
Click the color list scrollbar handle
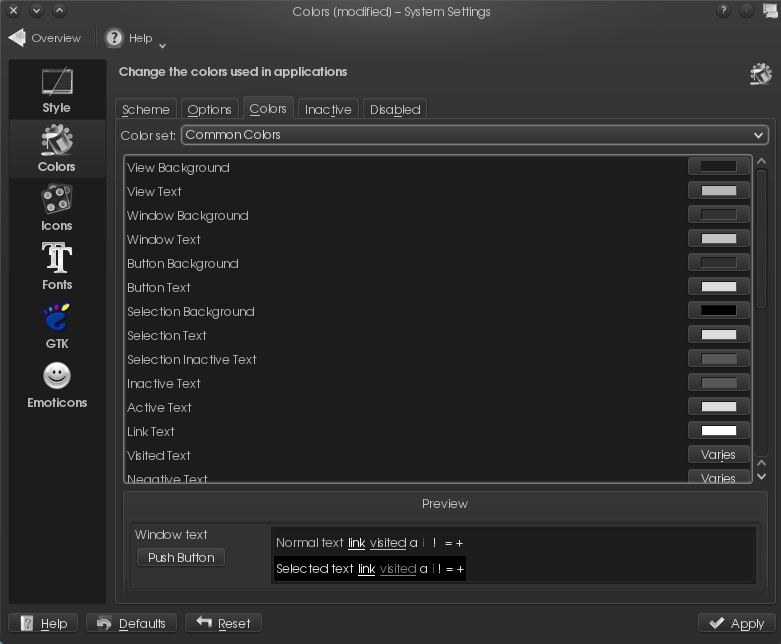tap(761, 239)
